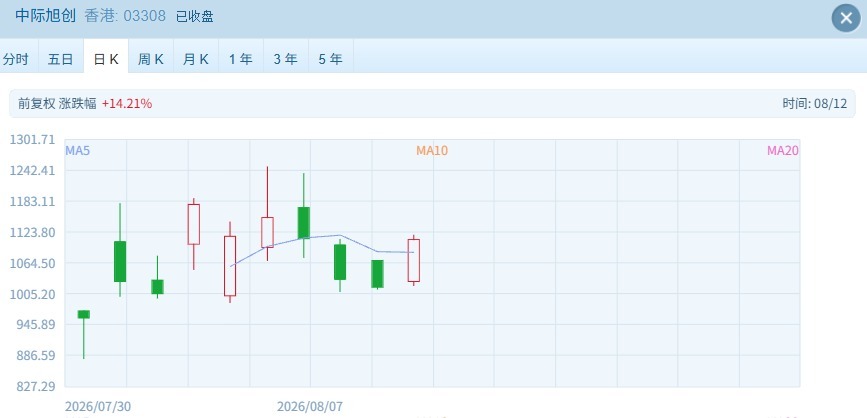Select the 日K daily candlestick tab
Viewport: 867px width, 418px height.
106,59
